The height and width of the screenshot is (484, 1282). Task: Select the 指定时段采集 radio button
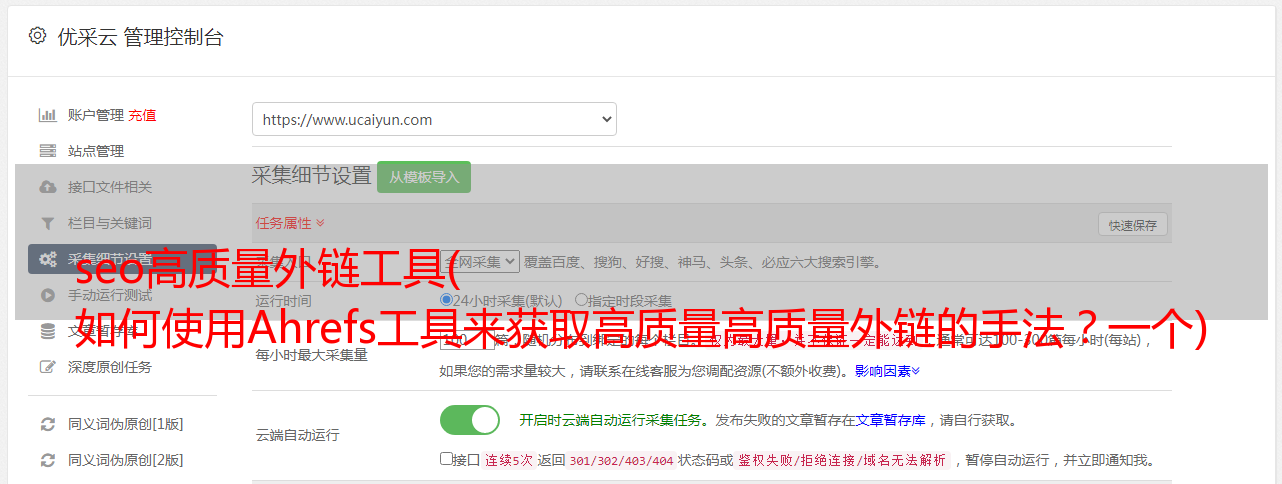click(x=581, y=300)
